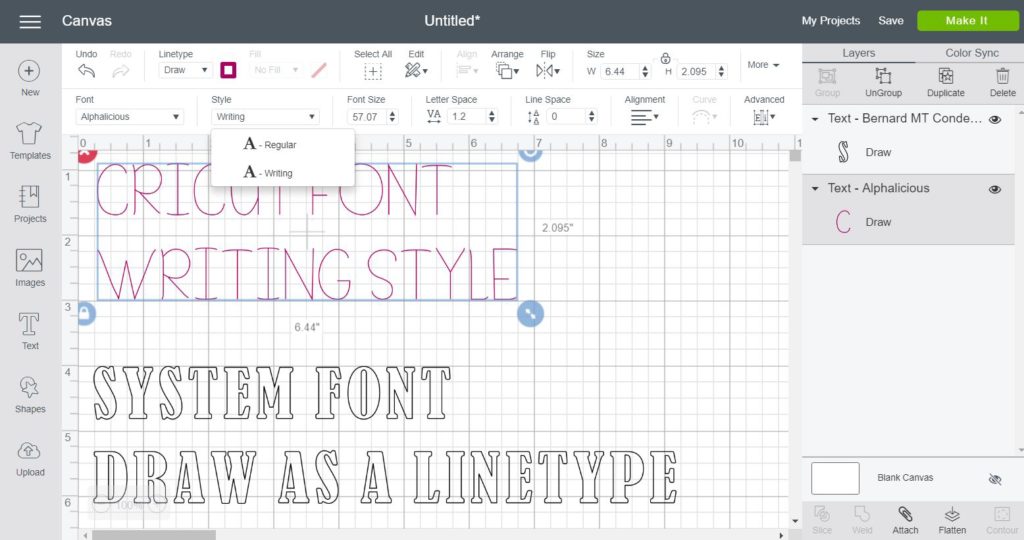Open the Font Alphalicious dropdown
The height and width of the screenshot is (540, 1024).
tap(129, 116)
